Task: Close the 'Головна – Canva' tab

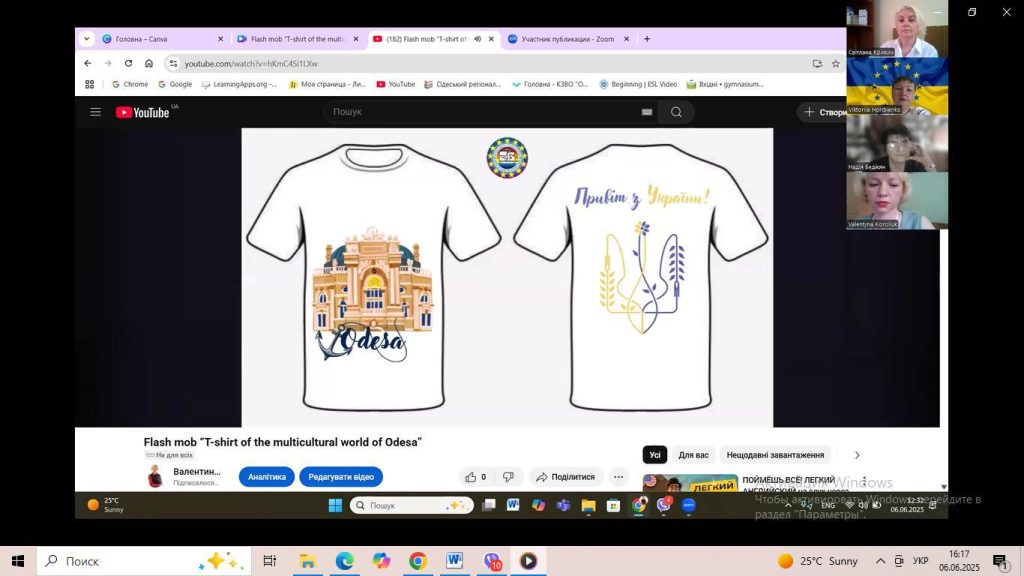Action: pos(220,39)
